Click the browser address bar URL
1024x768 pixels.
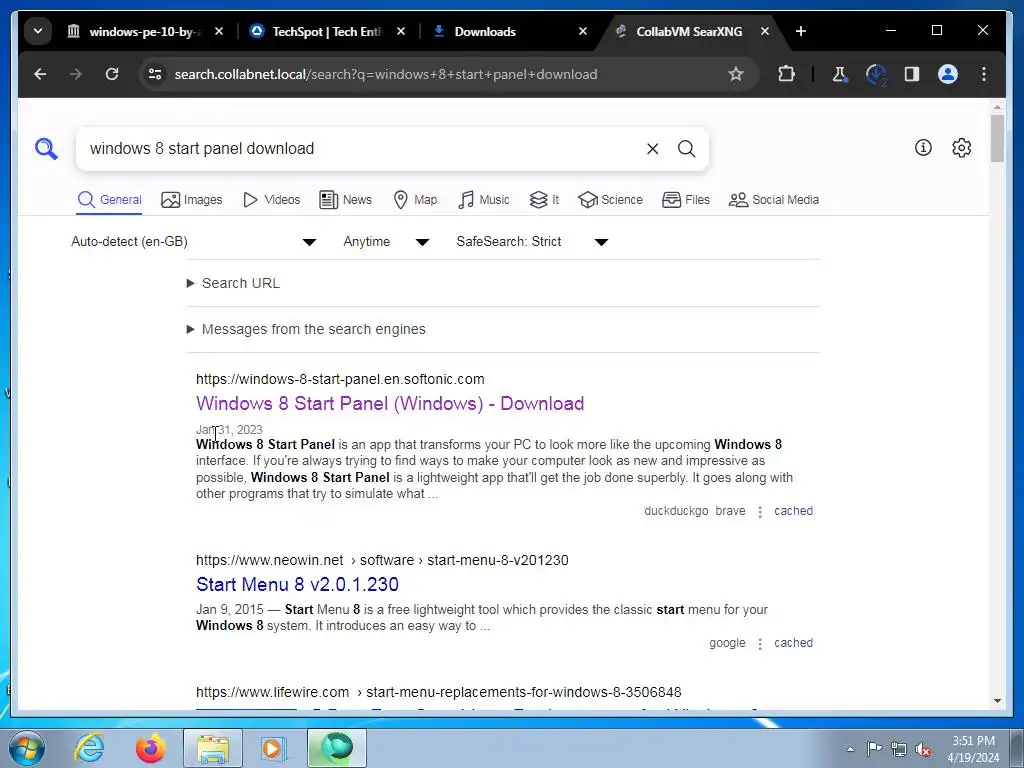click(385, 74)
